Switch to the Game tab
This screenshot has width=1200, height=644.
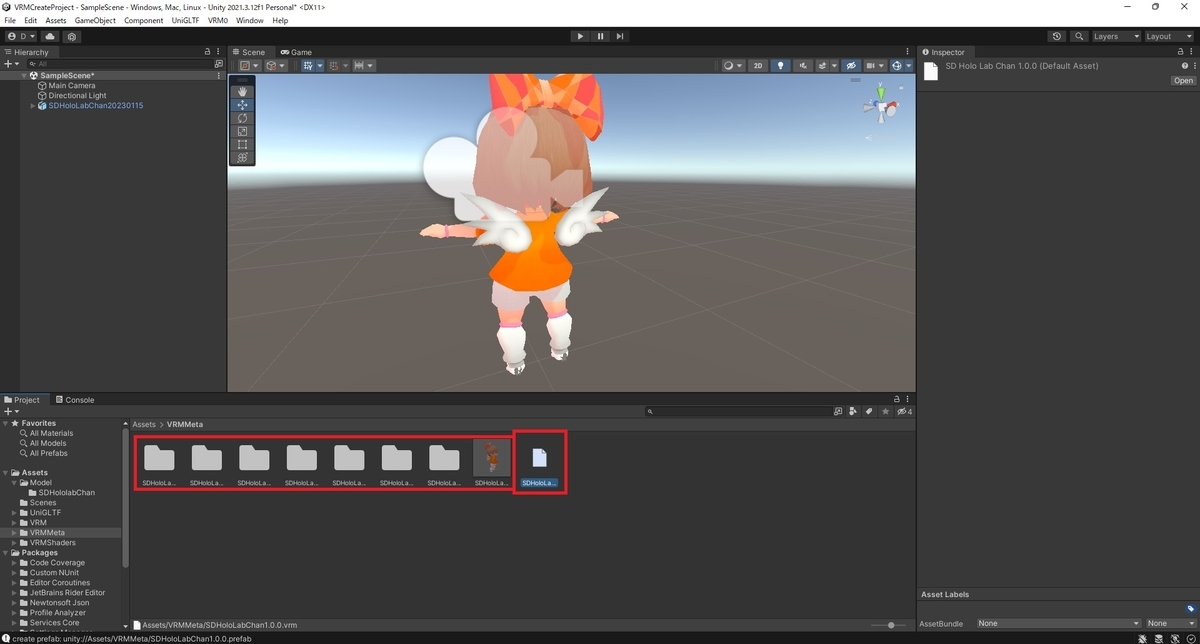[296, 52]
